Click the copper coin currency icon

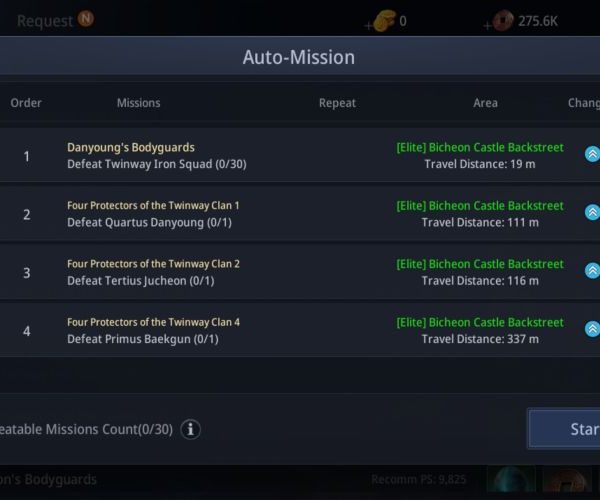(x=503, y=21)
